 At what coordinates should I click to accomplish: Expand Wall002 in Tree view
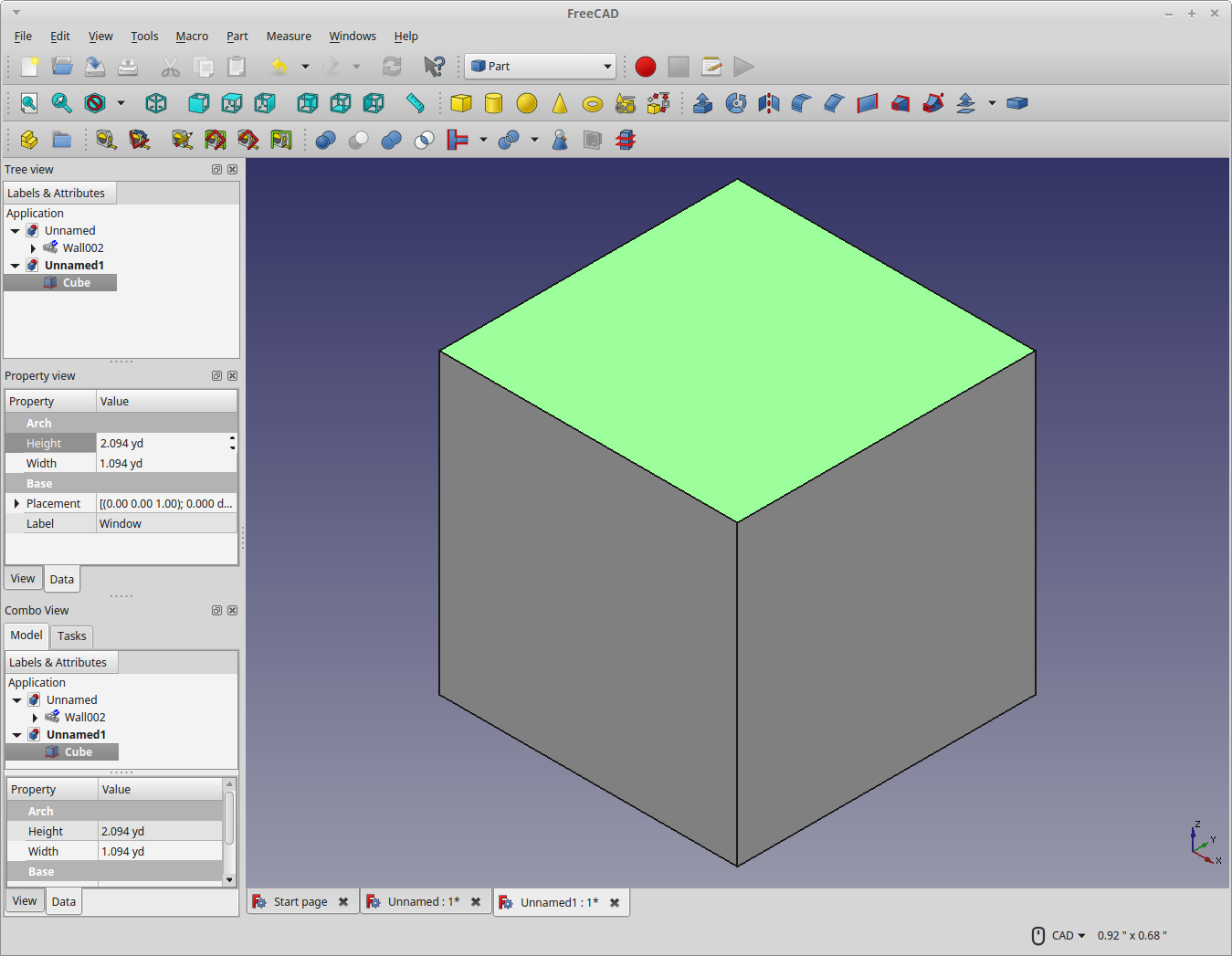pos(33,248)
